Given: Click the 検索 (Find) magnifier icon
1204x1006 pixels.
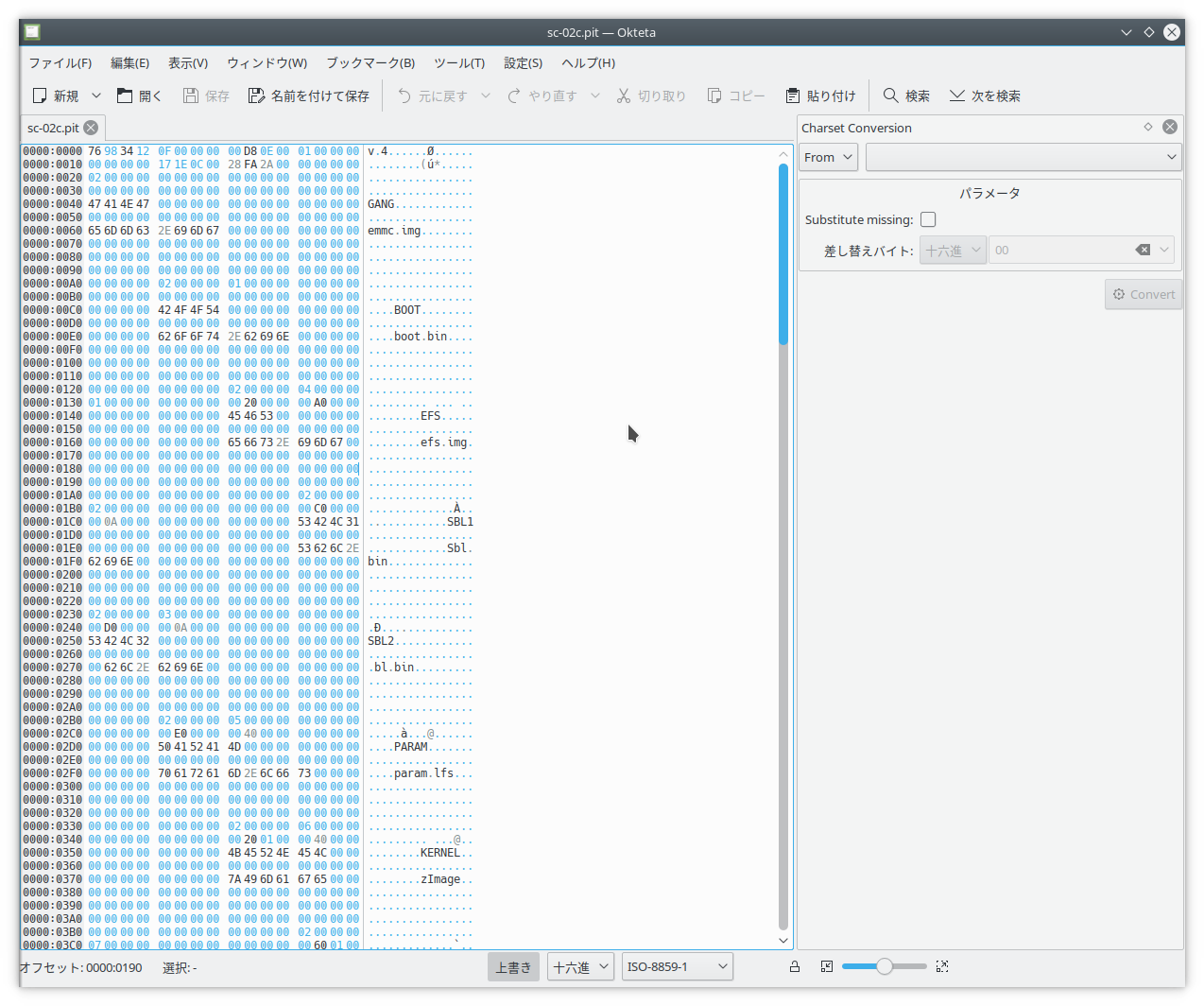Looking at the screenshot, I should pyautogui.click(x=890, y=95).
